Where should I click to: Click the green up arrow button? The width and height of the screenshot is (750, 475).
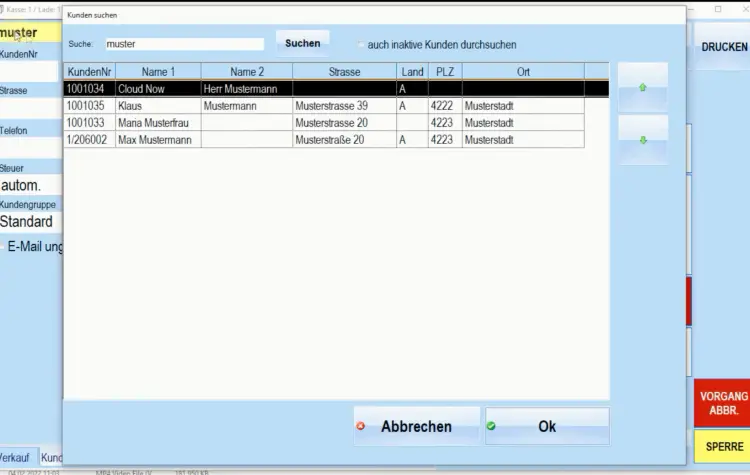point(642,88)
